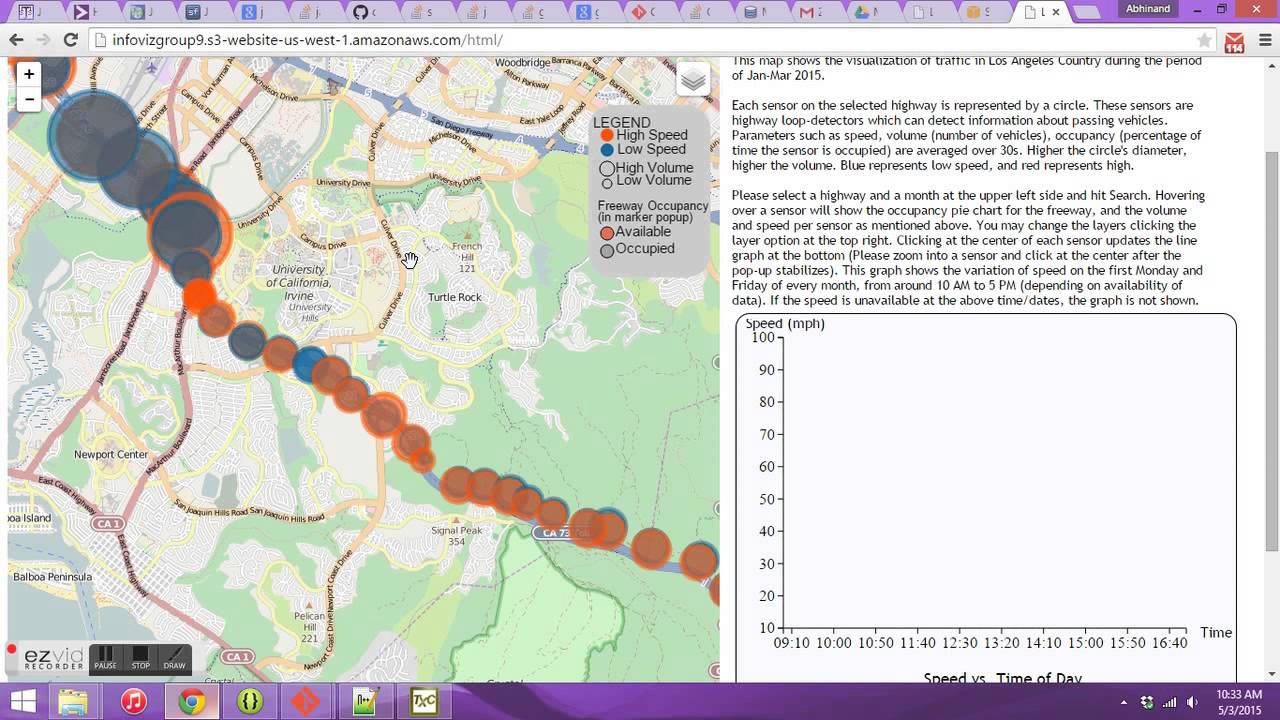Click the Occupied gray legend swatch
The image size is (1280, 720).
(607, 250)
